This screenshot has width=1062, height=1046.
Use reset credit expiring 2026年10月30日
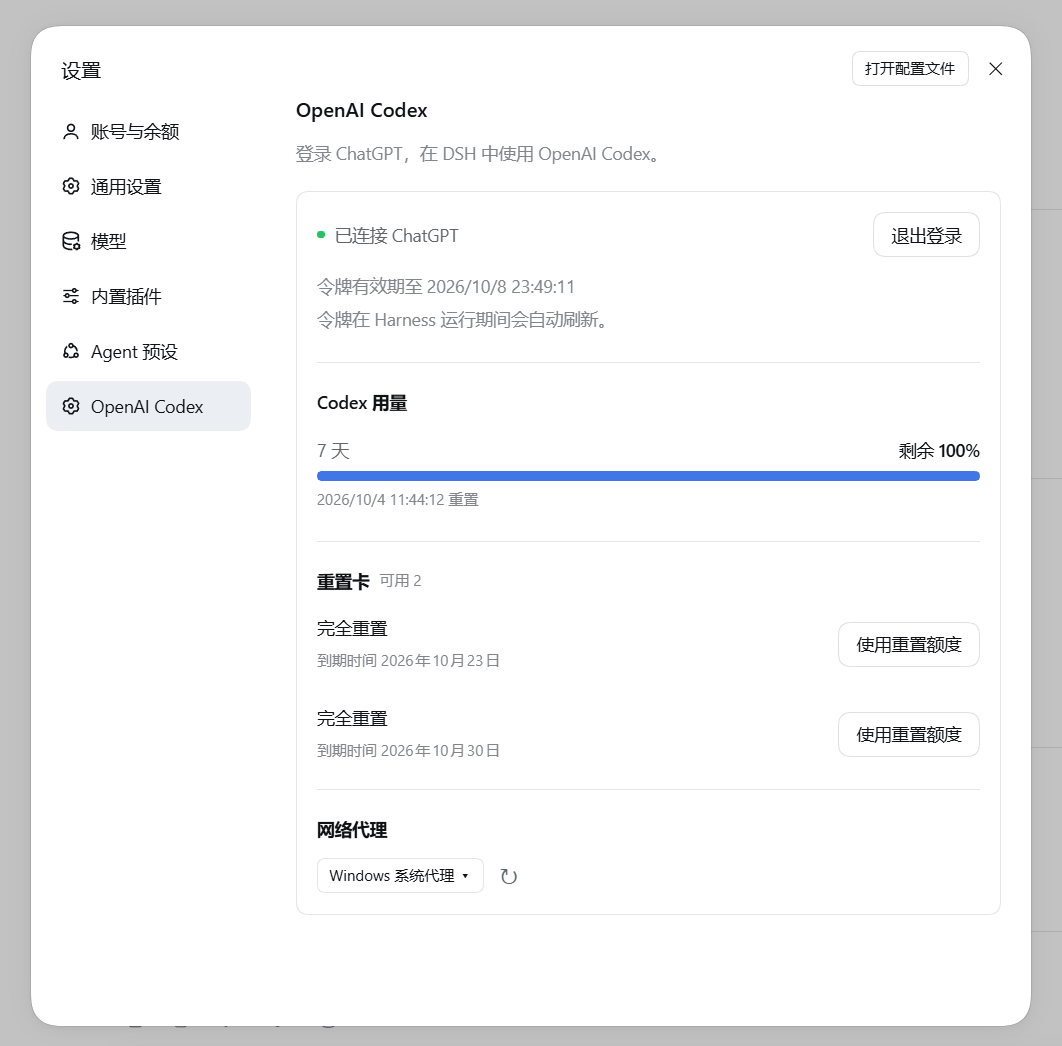click(x=908, y=734)
